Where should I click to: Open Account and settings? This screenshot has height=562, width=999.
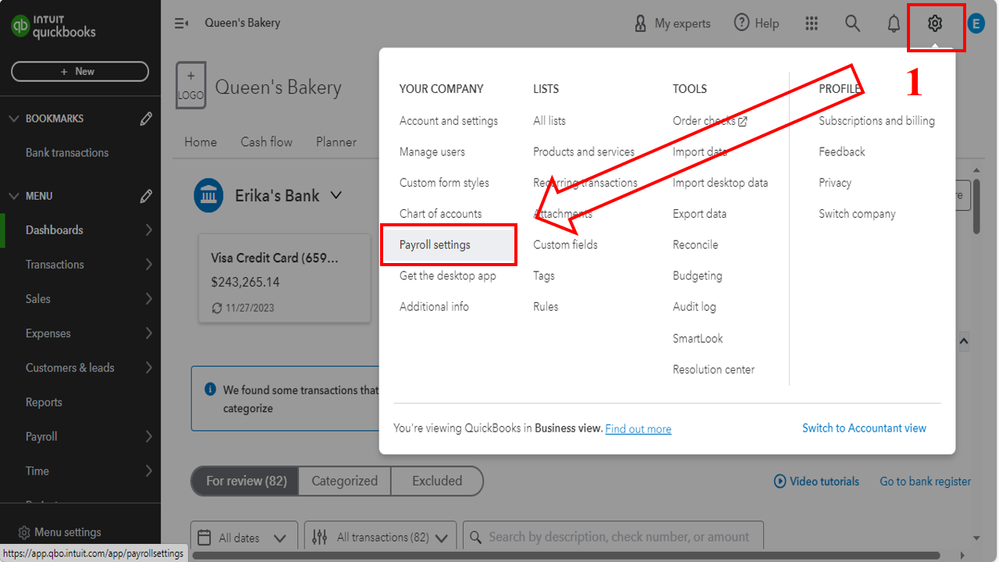[x=449, y=120]
